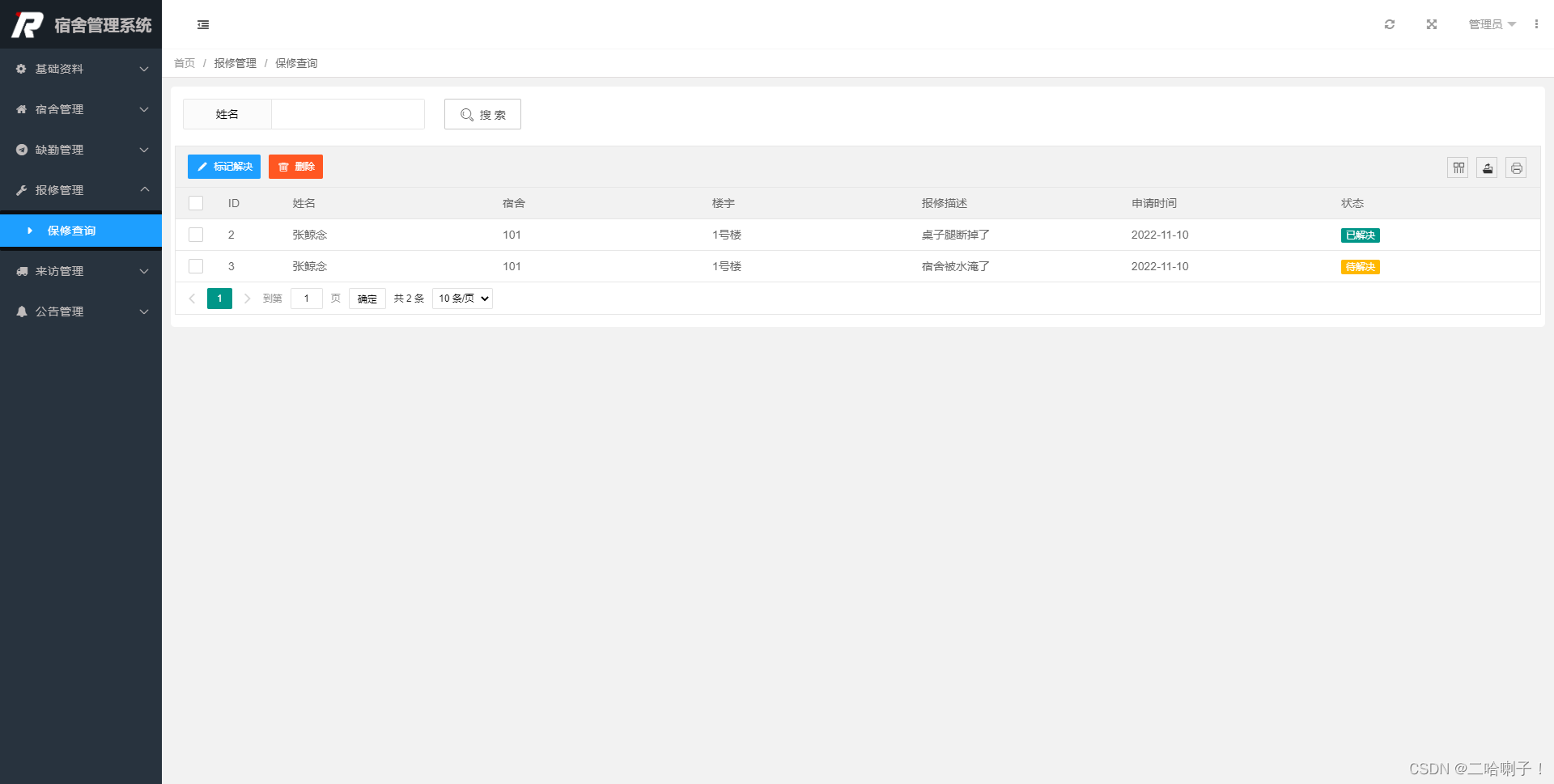Click the page jump number input
Screen dimensions: 1554x784
click(307, 299)
